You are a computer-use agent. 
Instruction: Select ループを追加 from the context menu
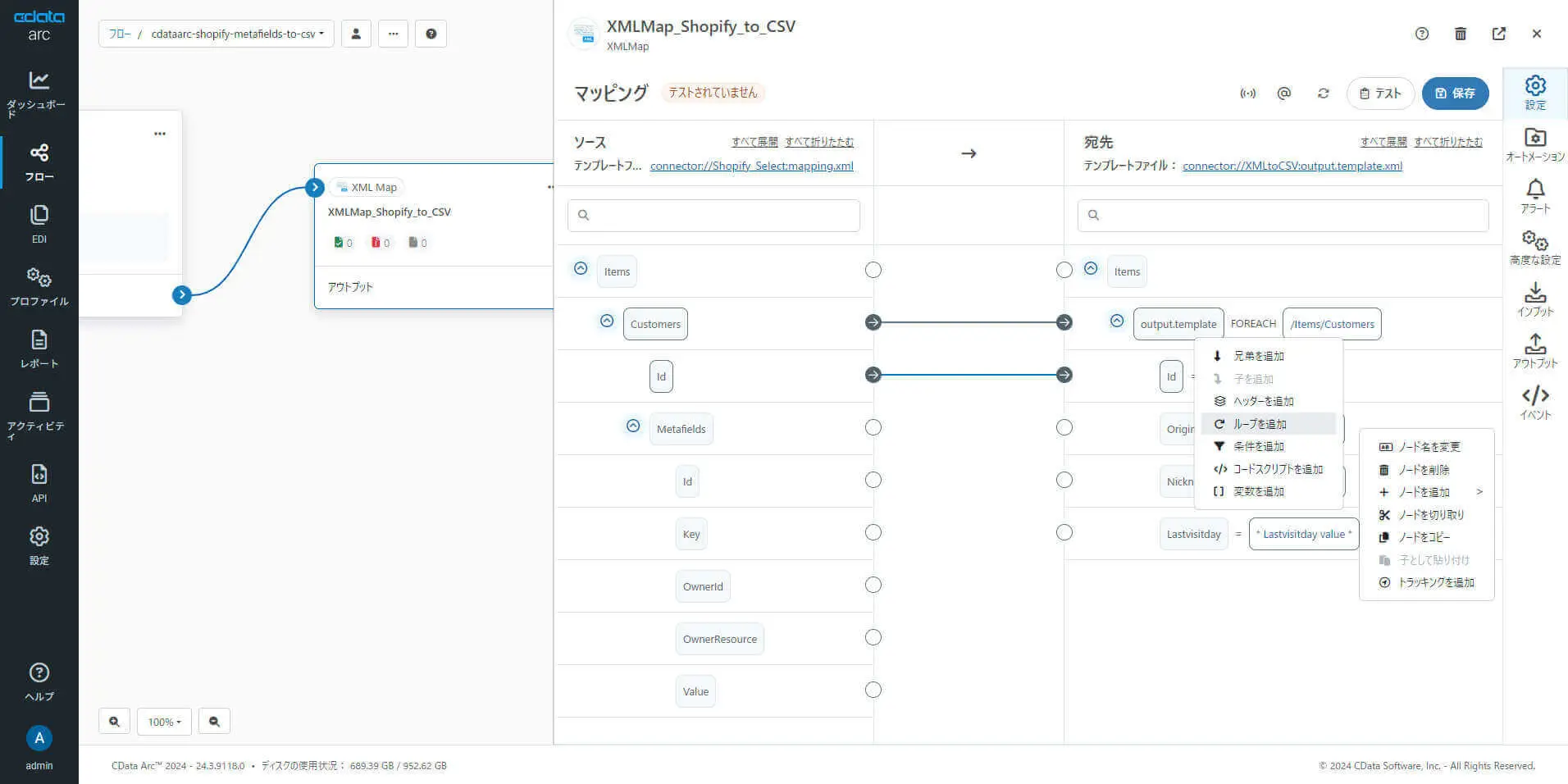coord(1260,424)
